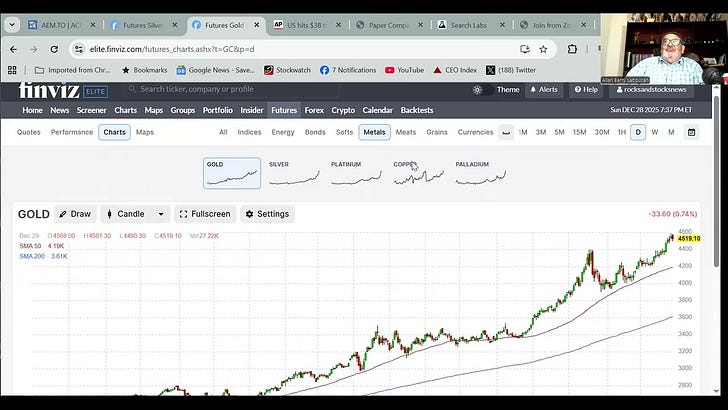728x410 pixels.
Task: Click the ticker search input field
Action: click(232, 89)
